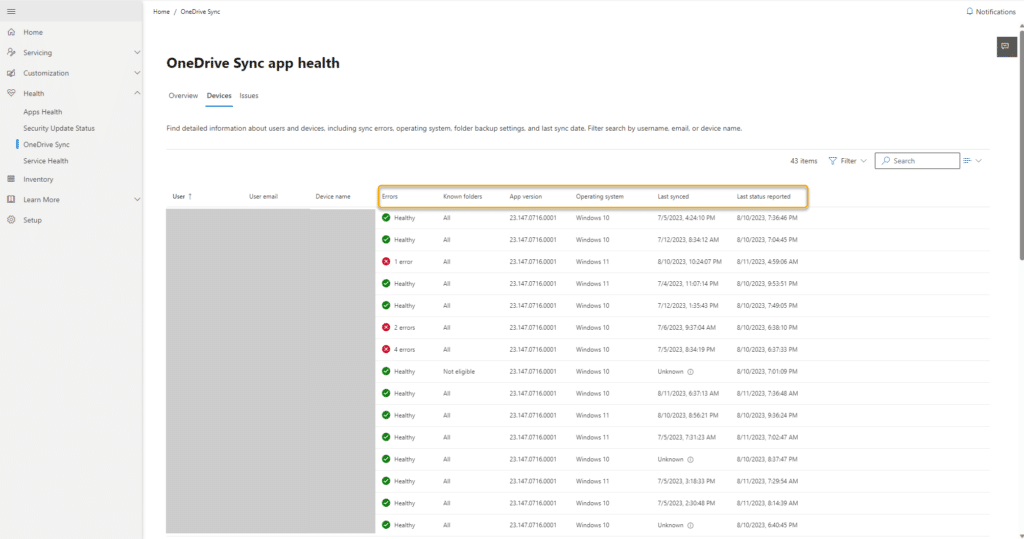
Task: Open Security Update Status page
Action: 59,128
